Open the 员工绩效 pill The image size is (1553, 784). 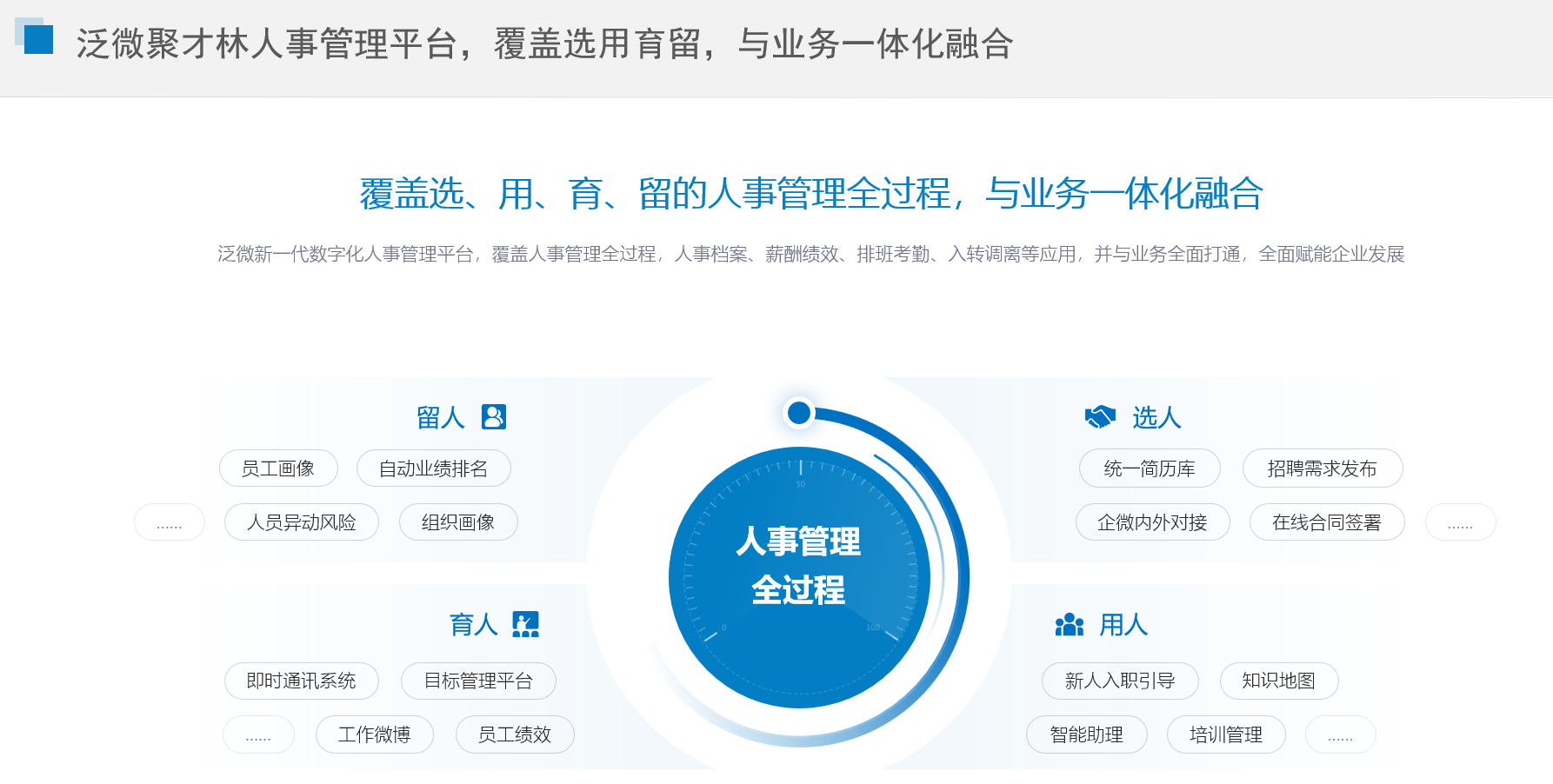point(515,734)
